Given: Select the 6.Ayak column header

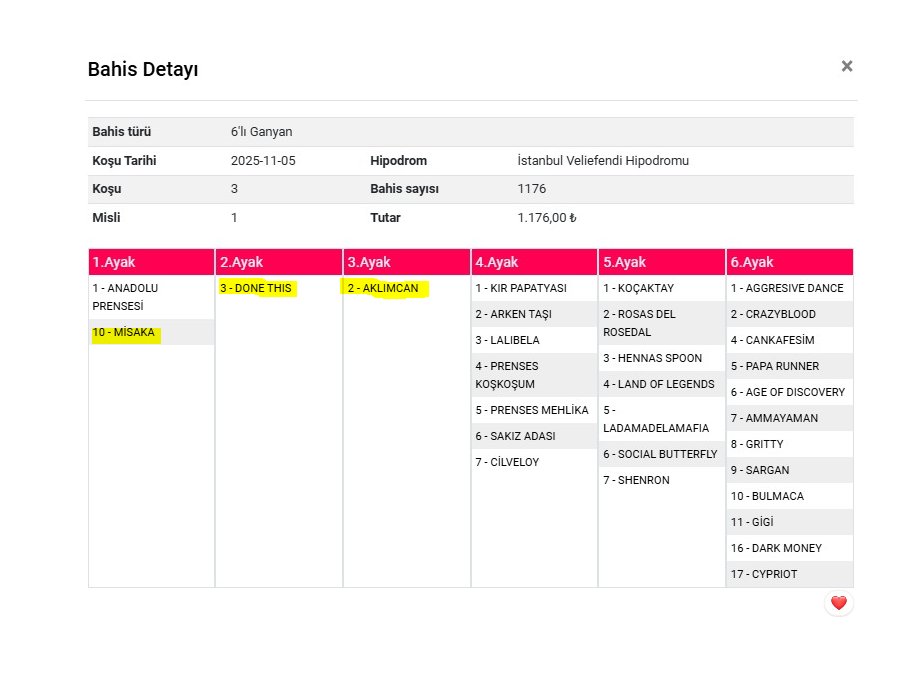Looking at the screenshot, I should click(x=790, y=262).
